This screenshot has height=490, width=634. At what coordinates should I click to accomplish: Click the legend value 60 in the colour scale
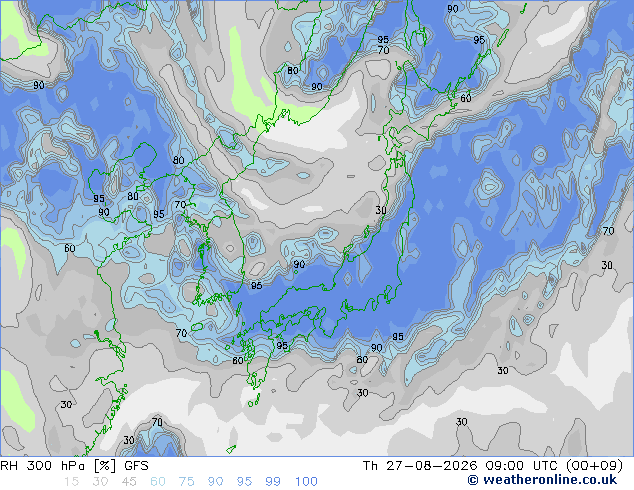coord(158,482)
